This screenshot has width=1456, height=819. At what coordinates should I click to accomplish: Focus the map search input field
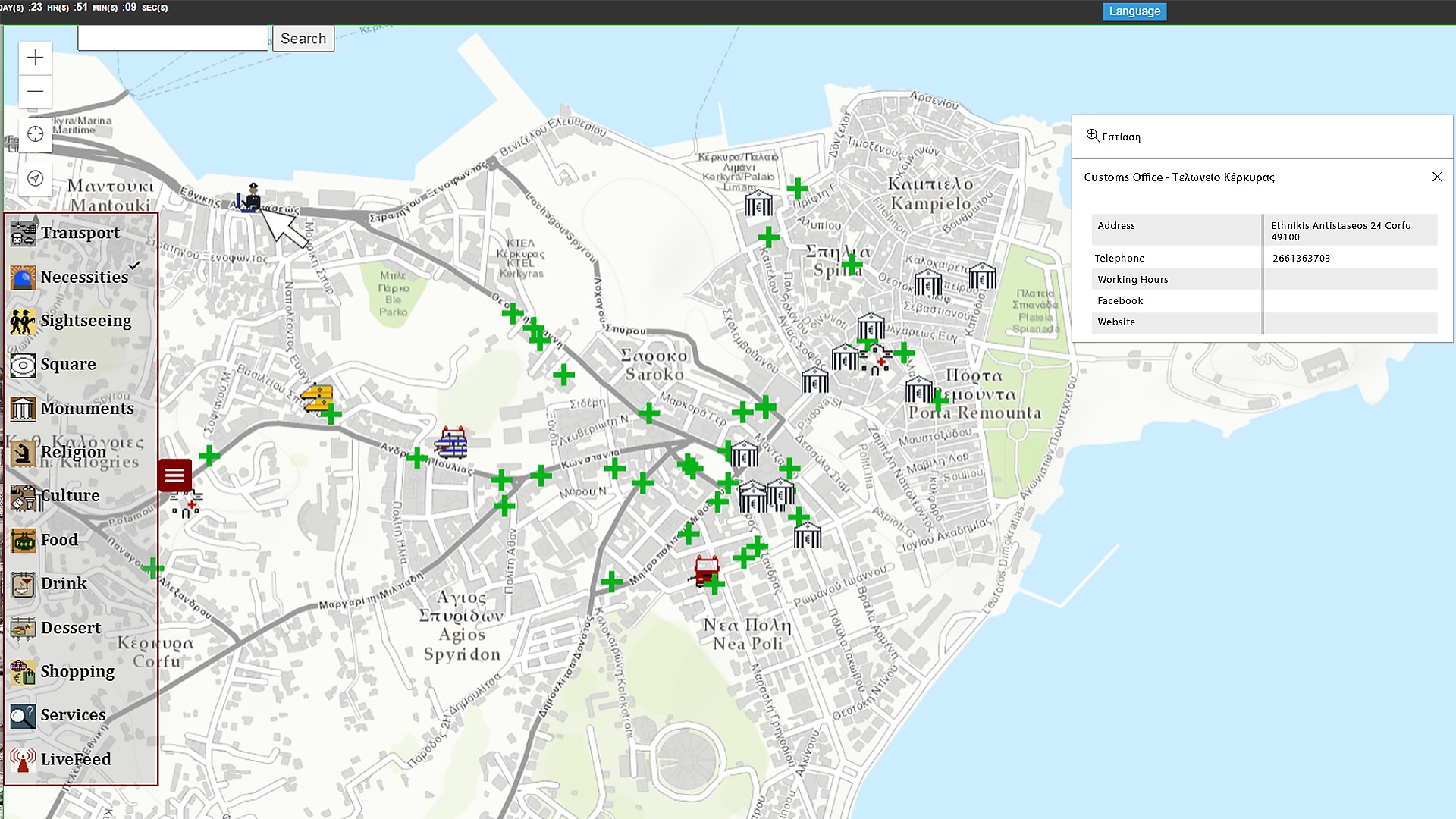(173, 38)
